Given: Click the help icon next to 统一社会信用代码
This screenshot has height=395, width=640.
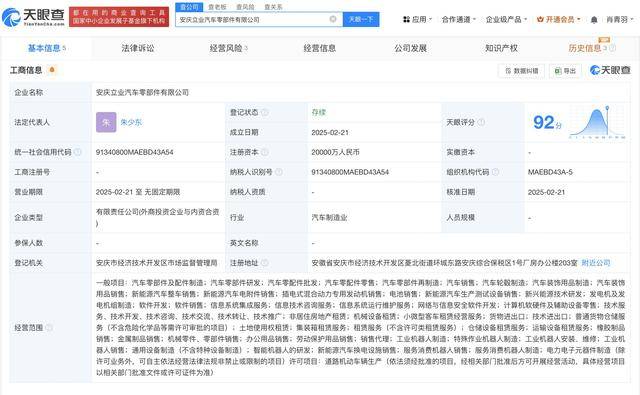Looking at the screenshot, I should coord(78,152).
